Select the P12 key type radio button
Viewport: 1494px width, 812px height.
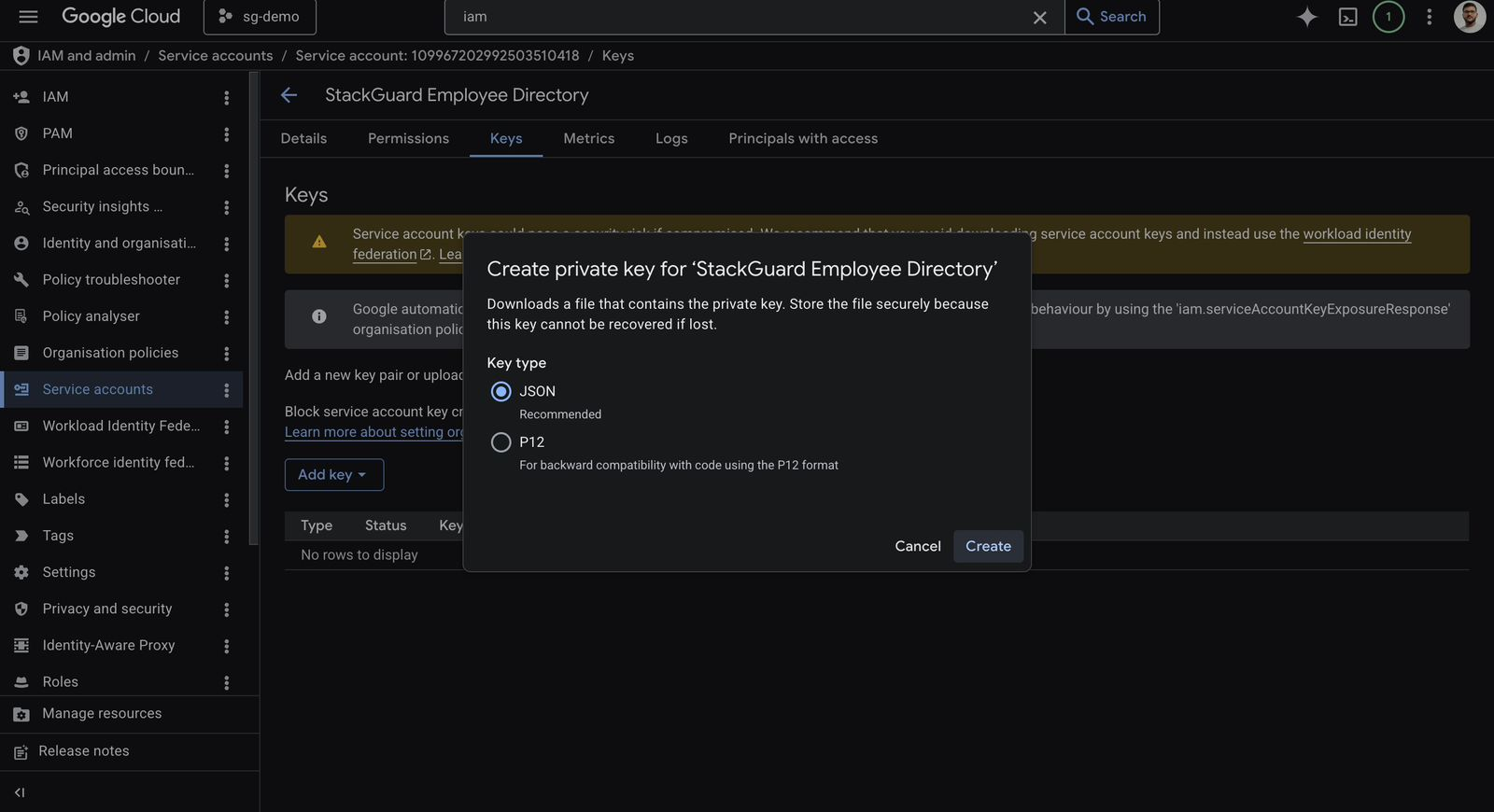point(501,441)
